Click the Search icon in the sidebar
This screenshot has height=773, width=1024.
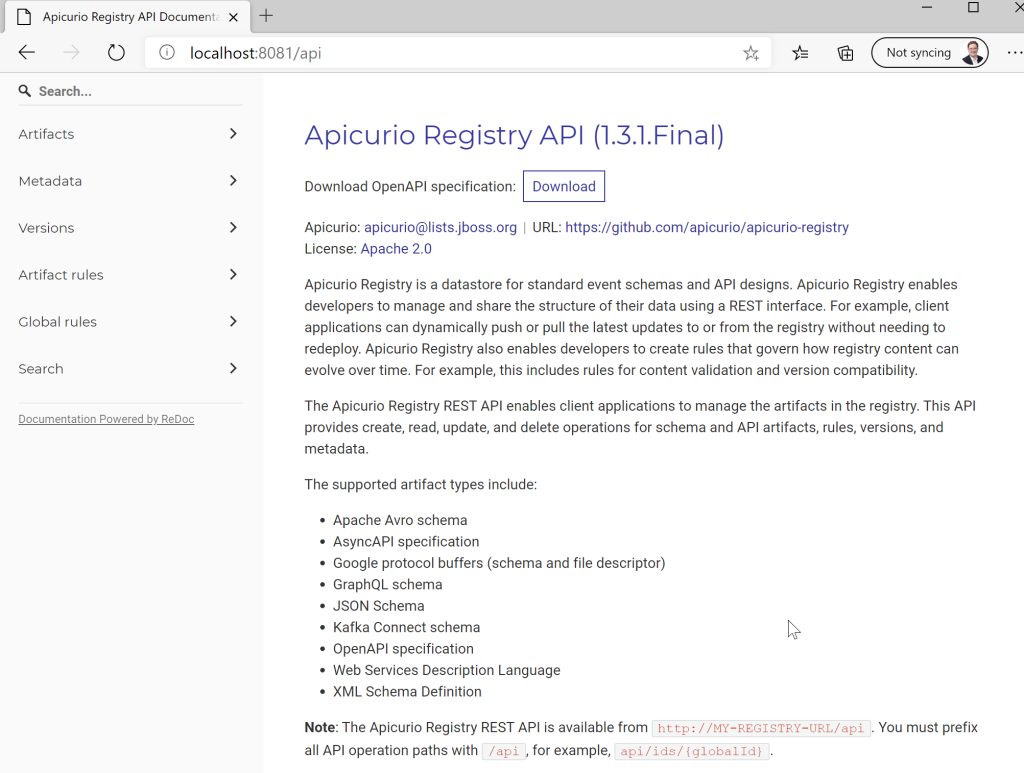coord(23,90)
